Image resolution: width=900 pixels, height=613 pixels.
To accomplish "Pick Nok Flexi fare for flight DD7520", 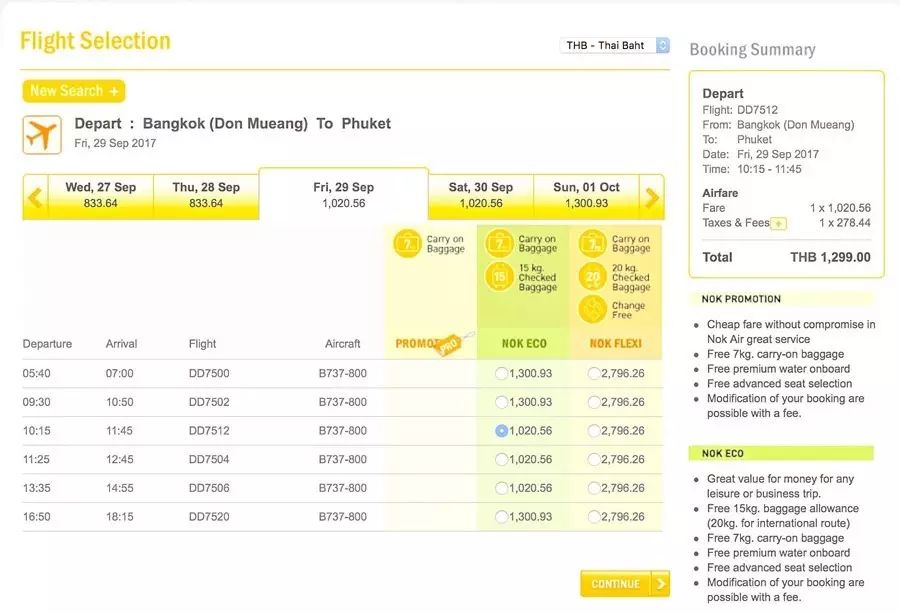I will 594,517.
